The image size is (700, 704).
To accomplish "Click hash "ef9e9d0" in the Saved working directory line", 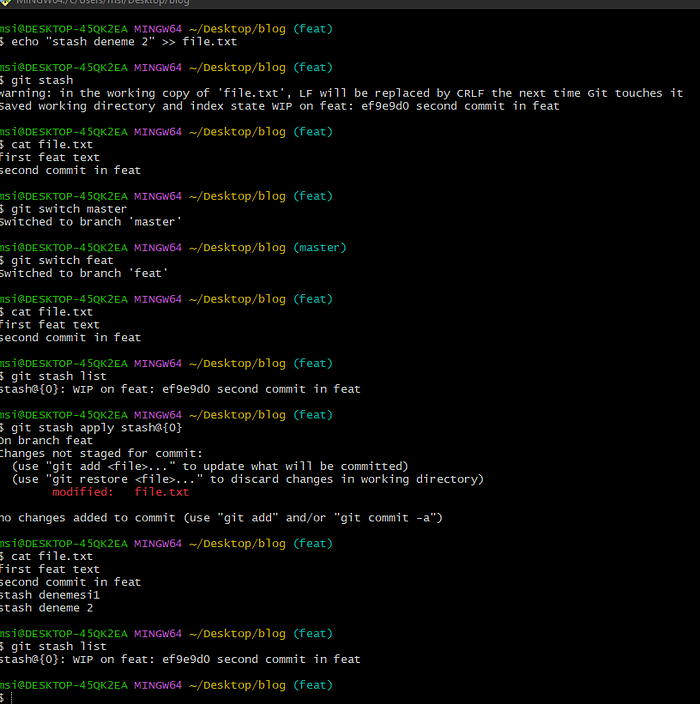I will pos(385,106).
